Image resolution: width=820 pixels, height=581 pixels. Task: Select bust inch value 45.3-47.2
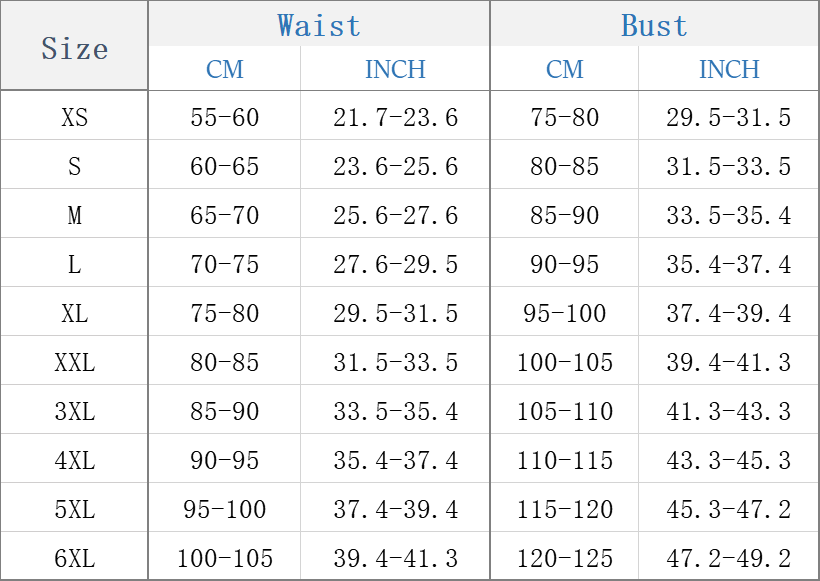[x=729, y=510]
